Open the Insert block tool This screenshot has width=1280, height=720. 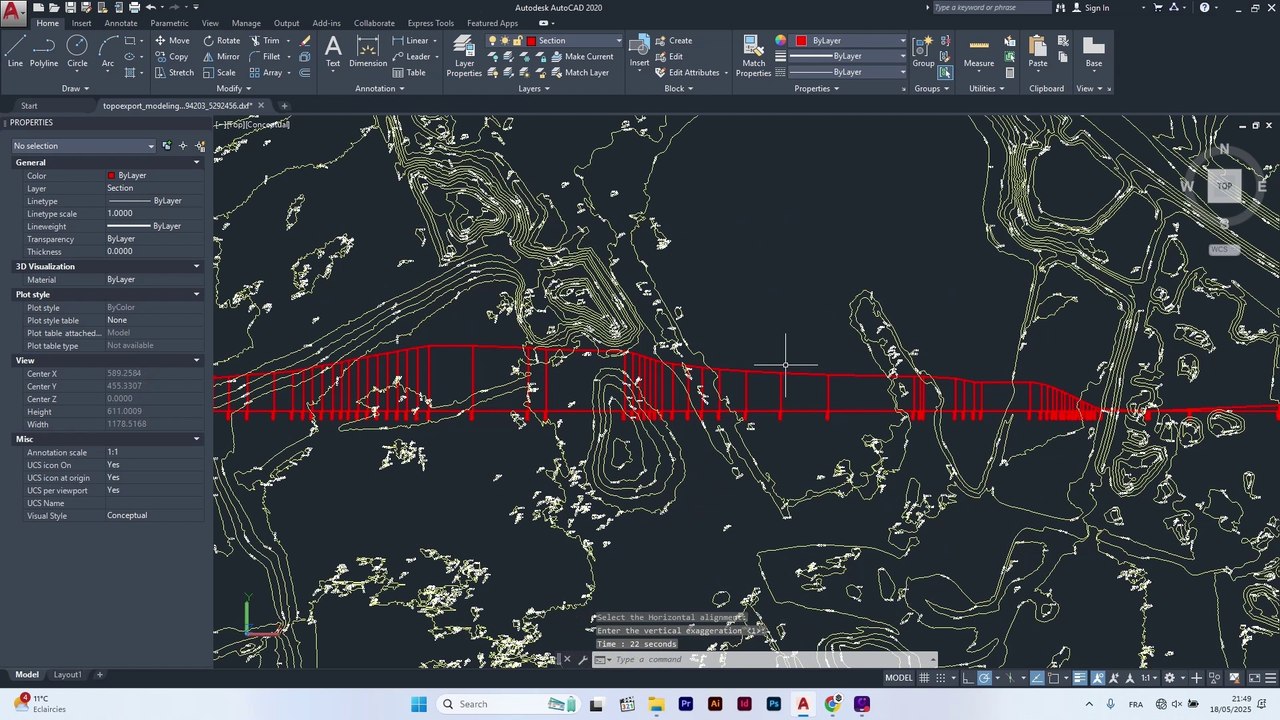click(639, 52)
